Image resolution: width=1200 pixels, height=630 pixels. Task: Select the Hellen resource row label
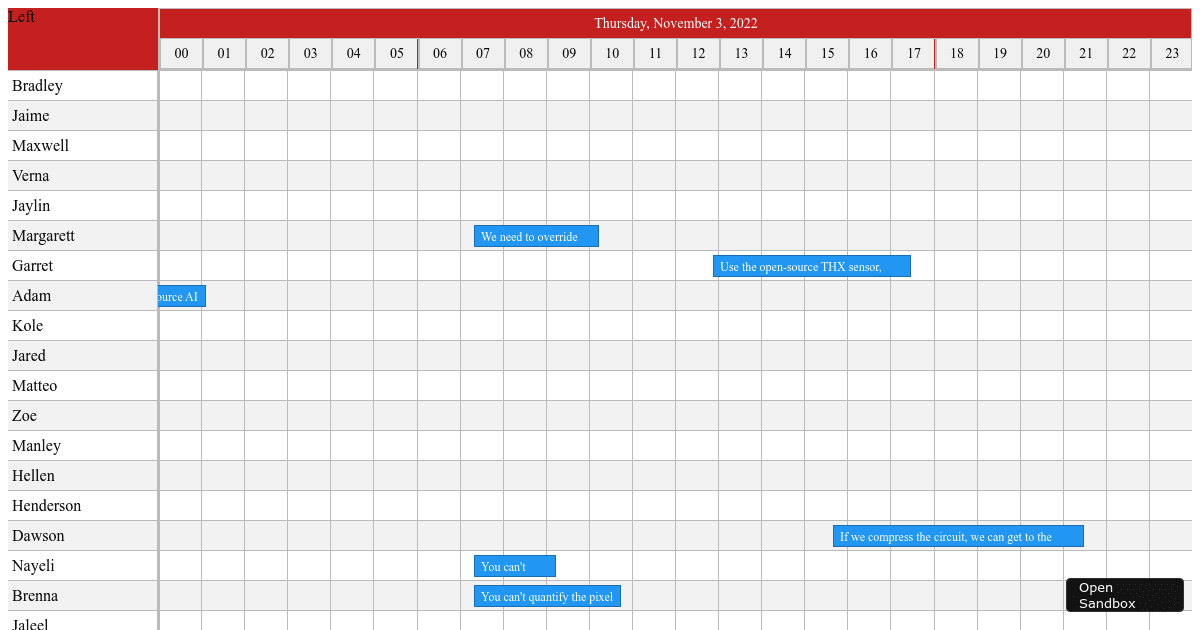(x=83, y=476)
